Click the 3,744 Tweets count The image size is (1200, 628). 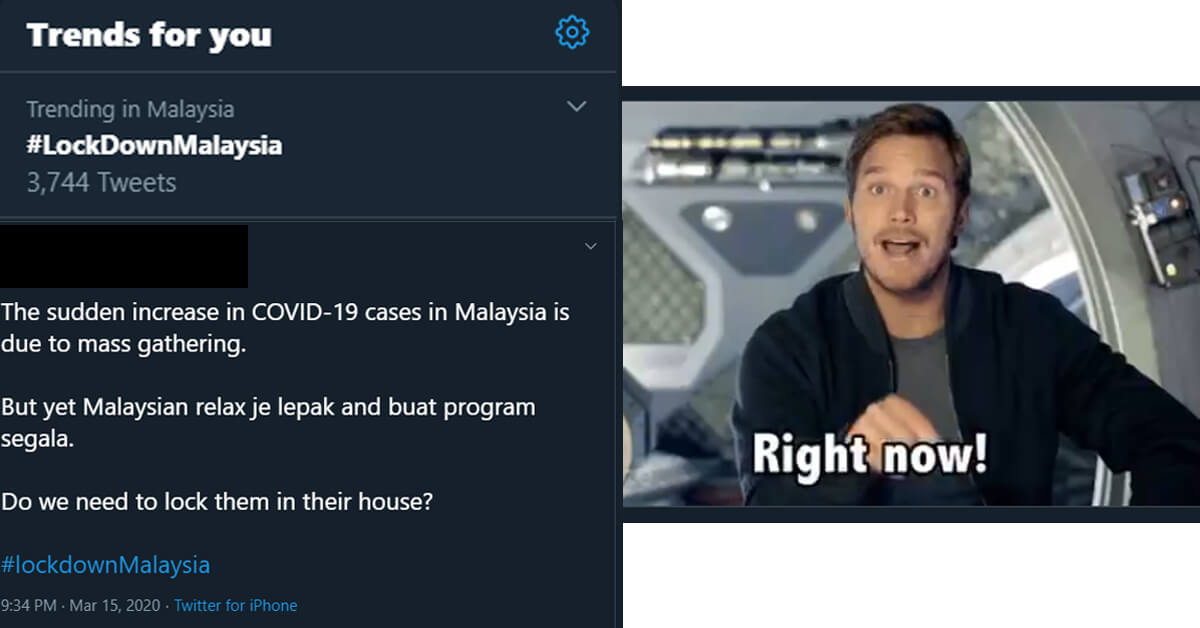(101, 183)
